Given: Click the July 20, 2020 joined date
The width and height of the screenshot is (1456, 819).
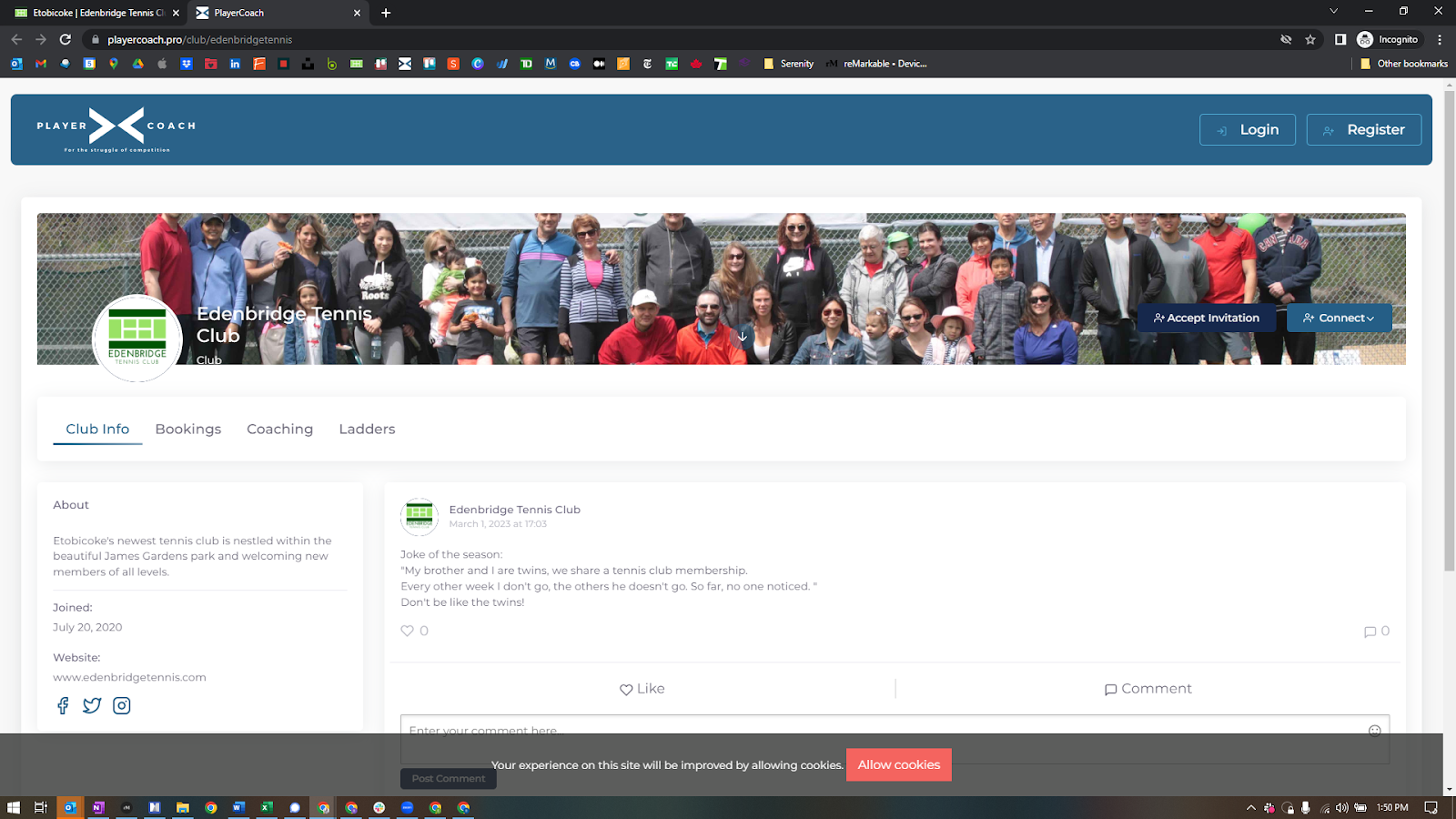Looking at the screenshot, I should coord(87,627).
